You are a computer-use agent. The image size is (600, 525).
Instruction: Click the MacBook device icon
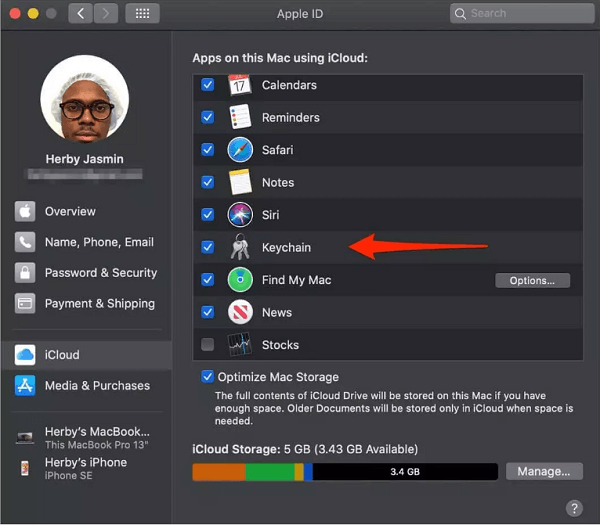(25, 437)
